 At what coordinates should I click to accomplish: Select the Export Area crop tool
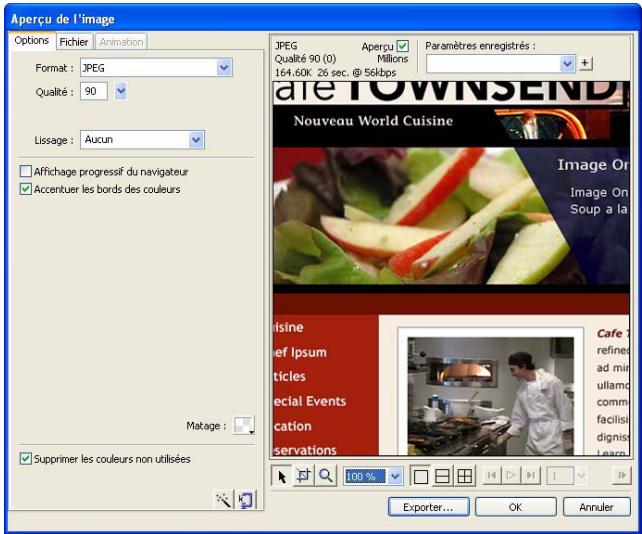pos(303,476)
